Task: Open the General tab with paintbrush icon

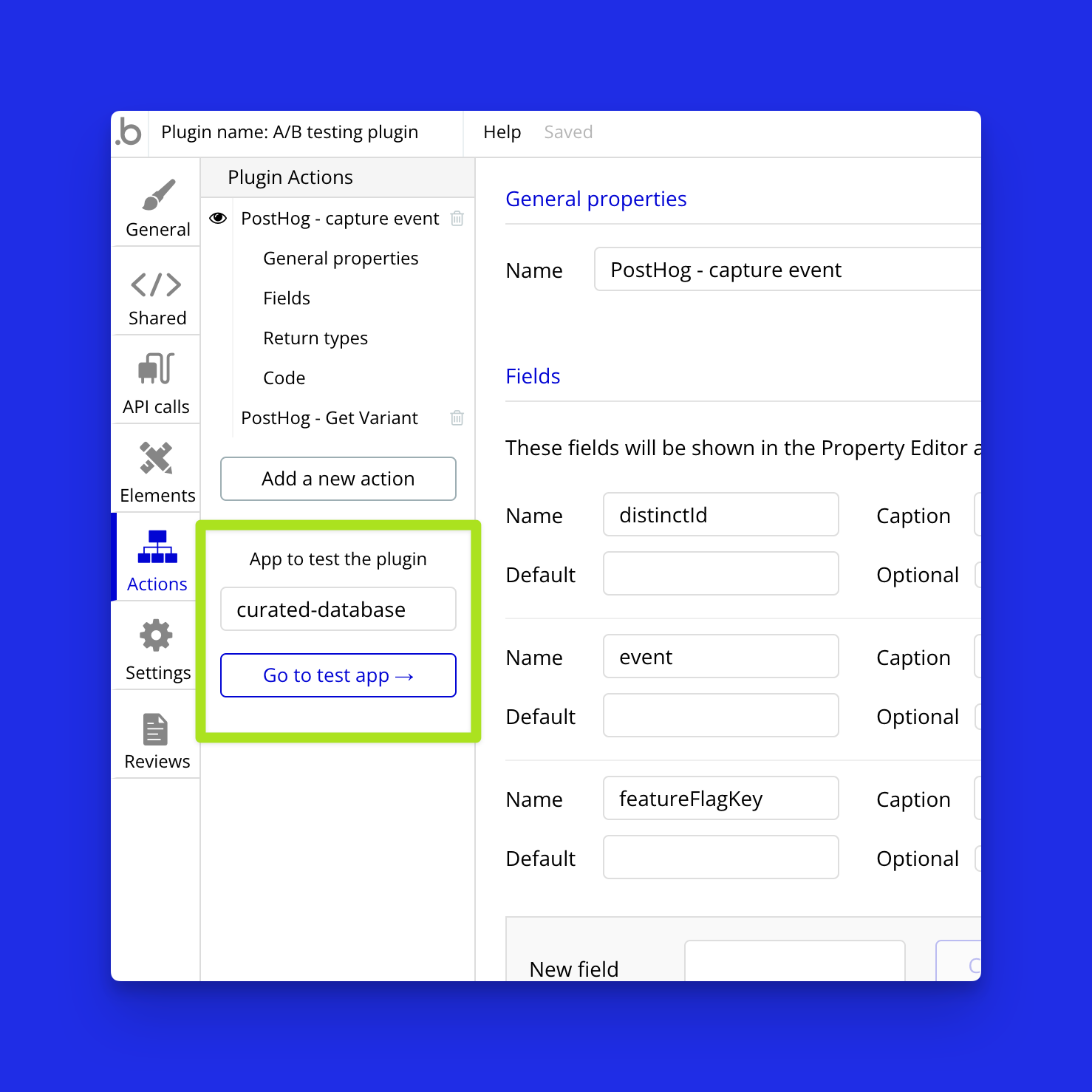Action: coord(157,208)
